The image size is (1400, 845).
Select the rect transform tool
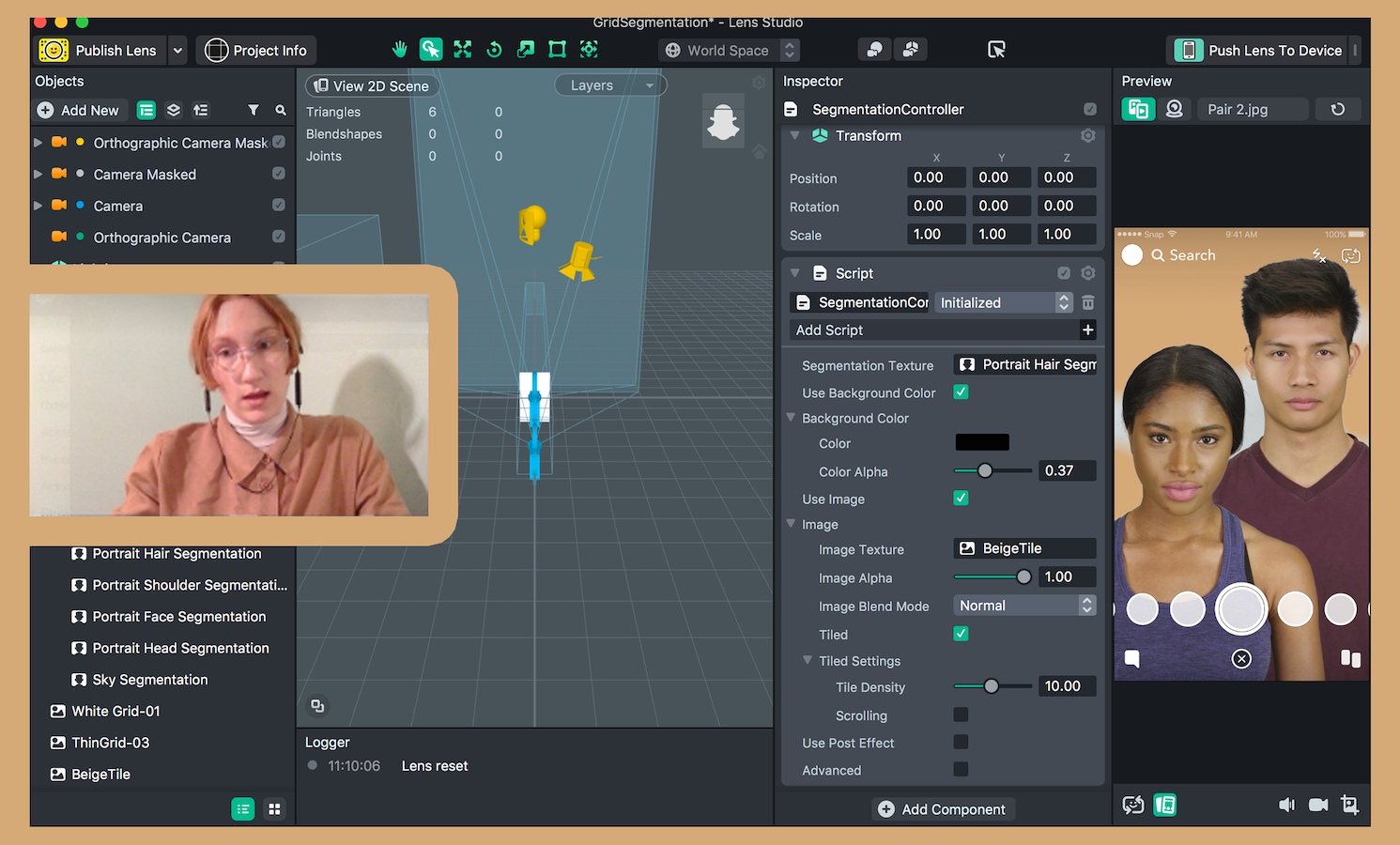click(557, 50)
